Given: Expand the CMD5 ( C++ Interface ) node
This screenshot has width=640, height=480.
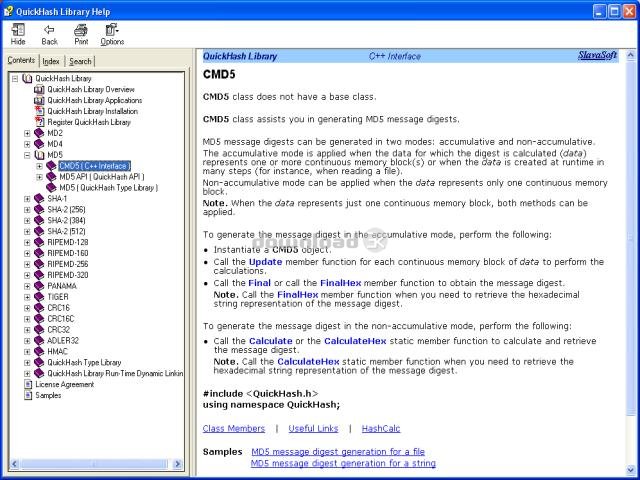Looking at the screenshot, I should click(39, 166).
